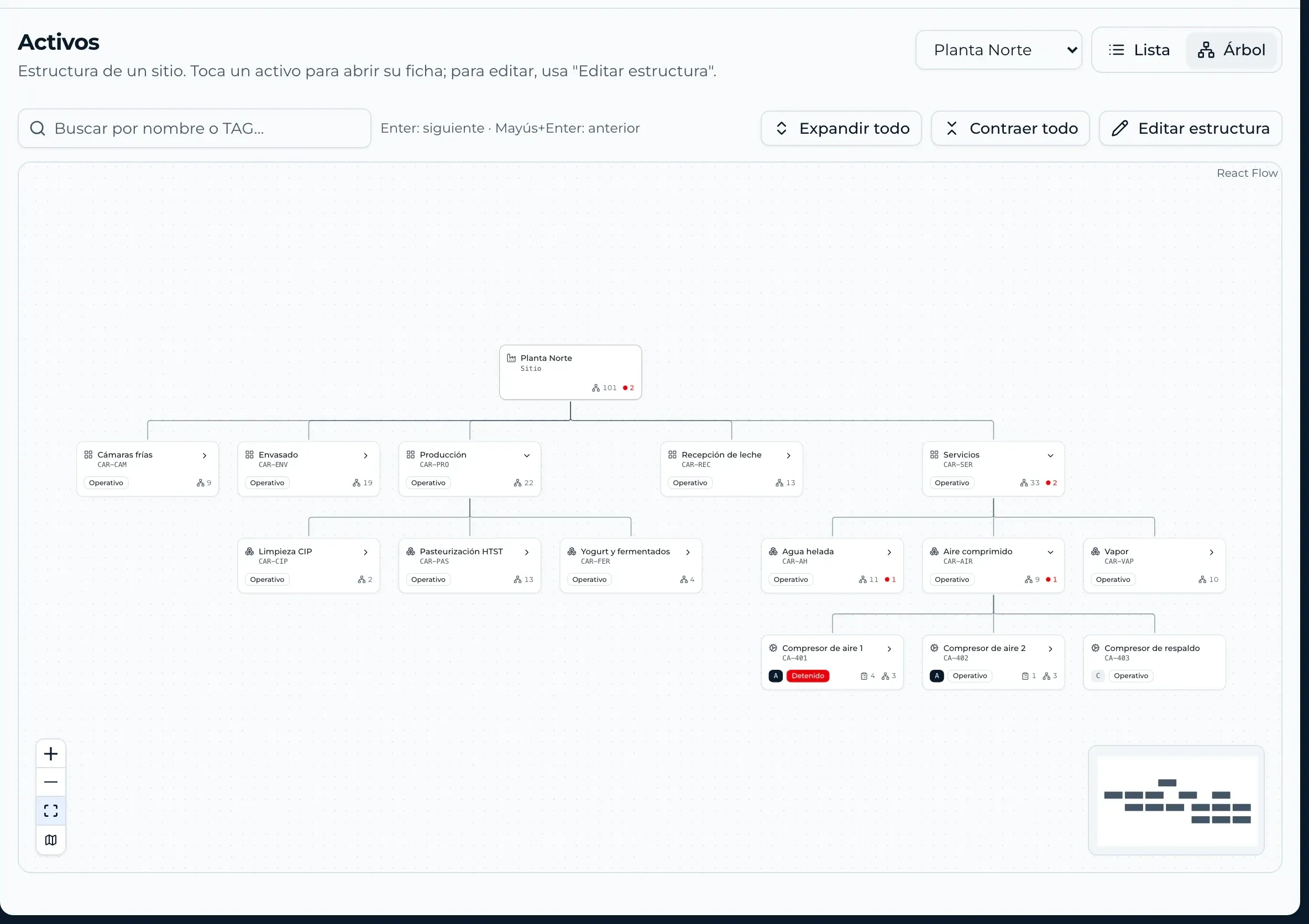The height and width of the screenshot is (924, 1309).
Task: Switch to Lista view
Action: click(1139, 50)
